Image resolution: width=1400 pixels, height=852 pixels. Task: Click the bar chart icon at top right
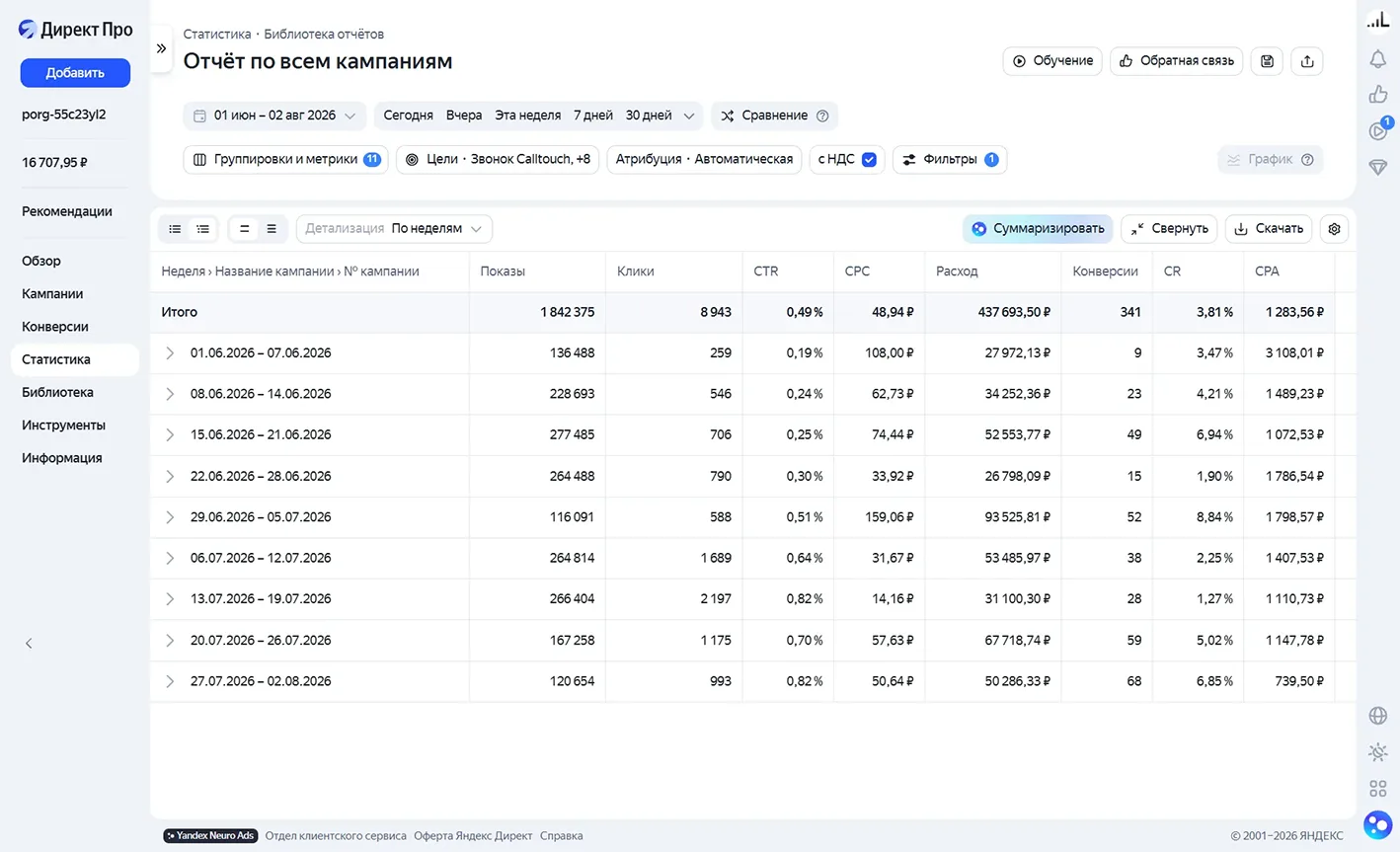pyautogui.click(x=1378, y=20)
